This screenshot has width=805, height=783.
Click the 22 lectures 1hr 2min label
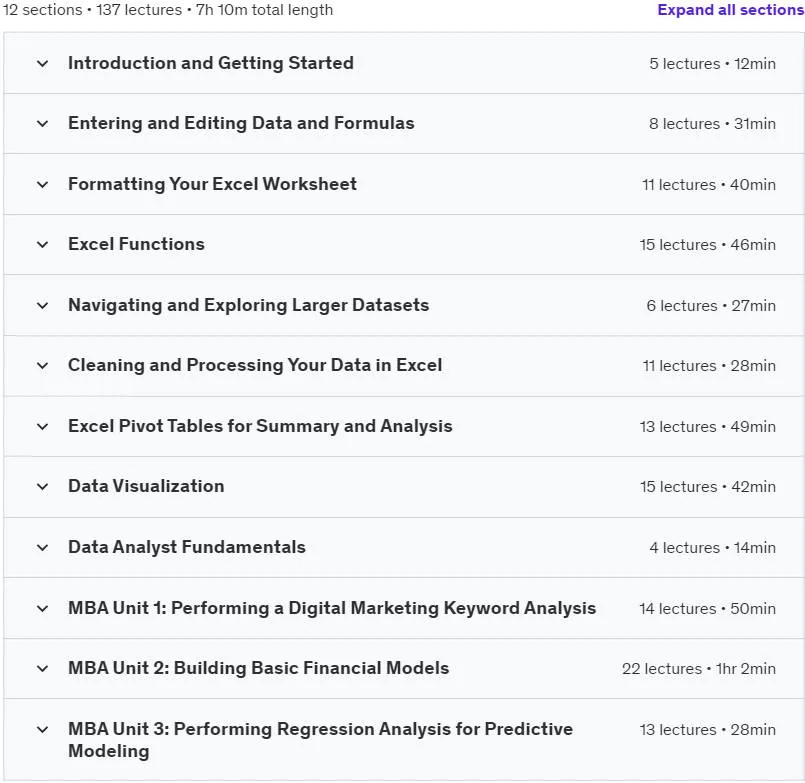[699, 669]
